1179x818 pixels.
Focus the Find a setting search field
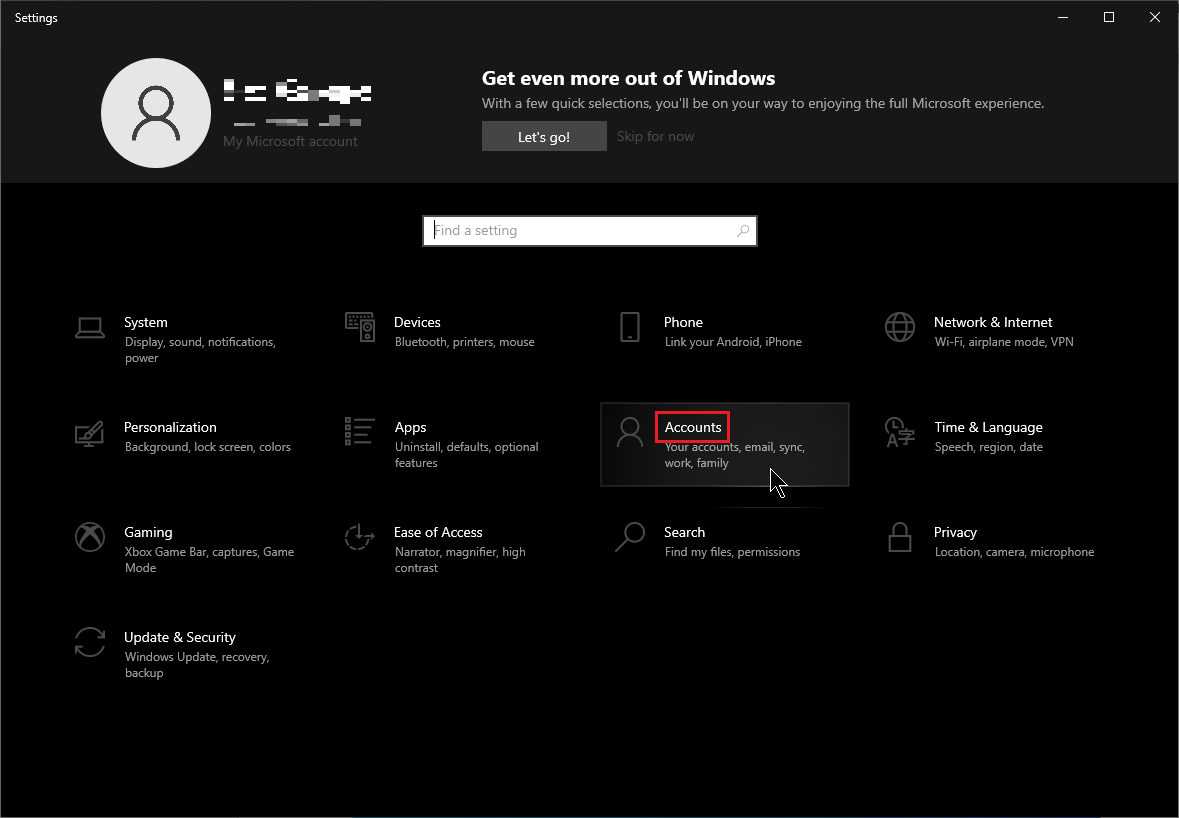click(x=580, y=231)
